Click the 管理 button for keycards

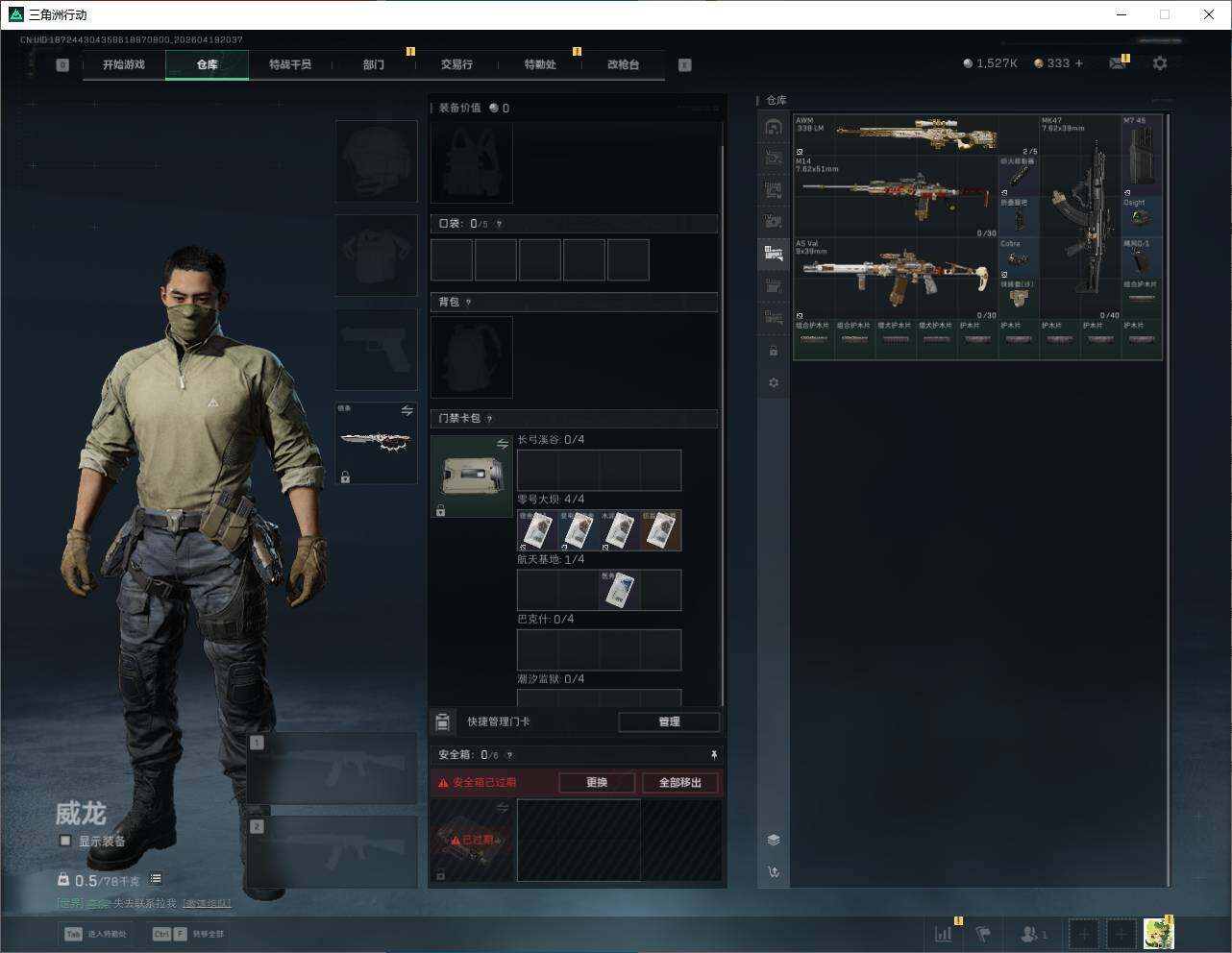pyautogui.click(x=669, y=721)
